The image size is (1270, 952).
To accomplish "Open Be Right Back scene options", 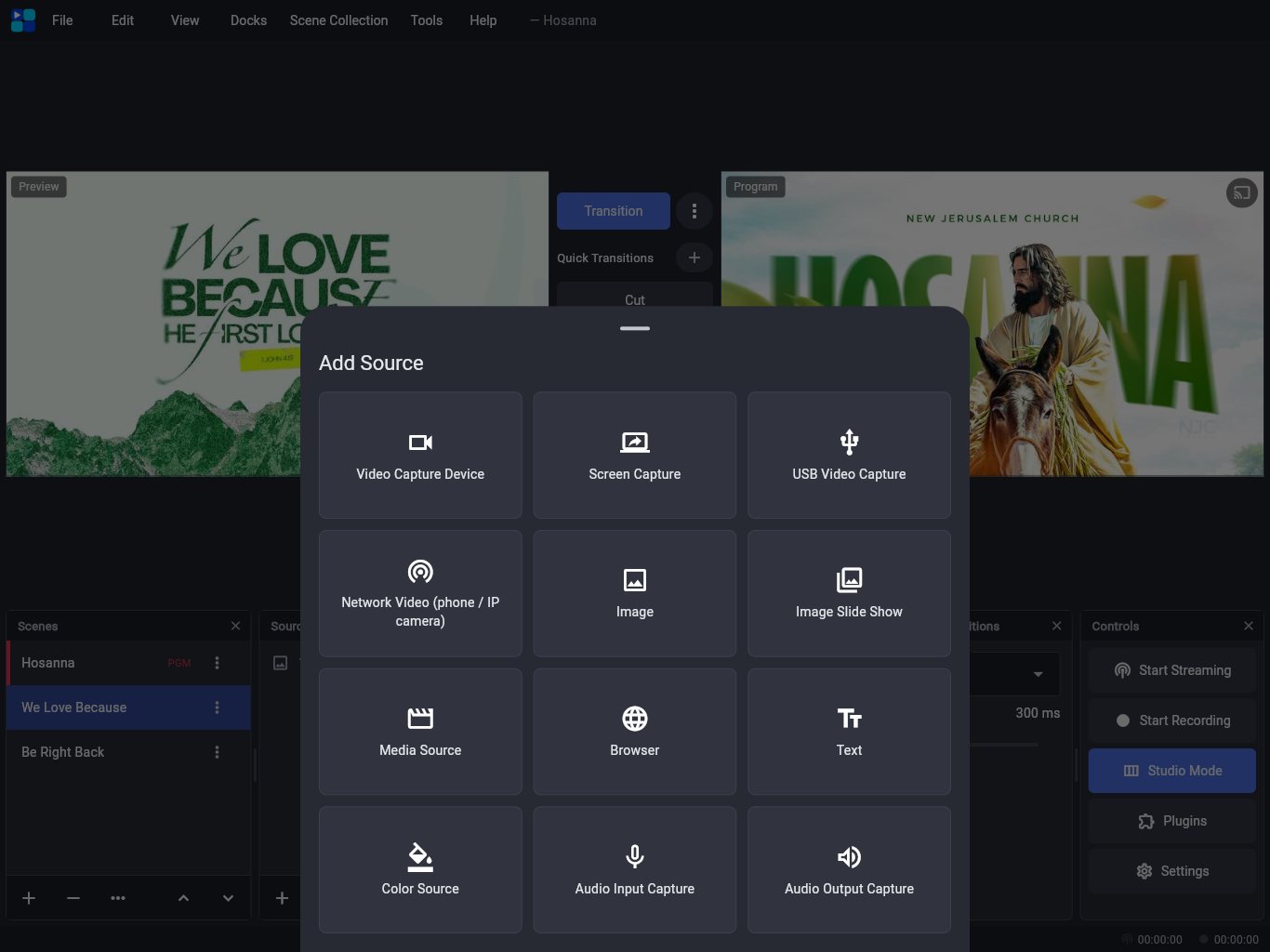I will pyautogui.click(x=218, y=752).
